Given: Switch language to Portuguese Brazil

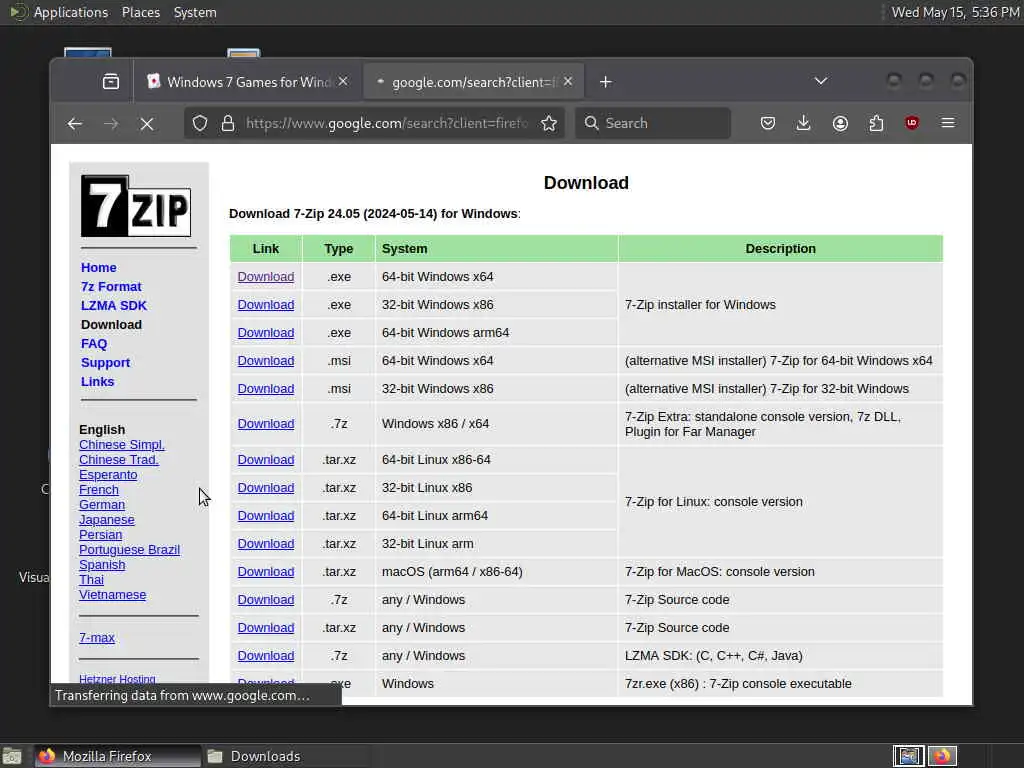Looking at the screenshot, I should click(x=129, y=550).
